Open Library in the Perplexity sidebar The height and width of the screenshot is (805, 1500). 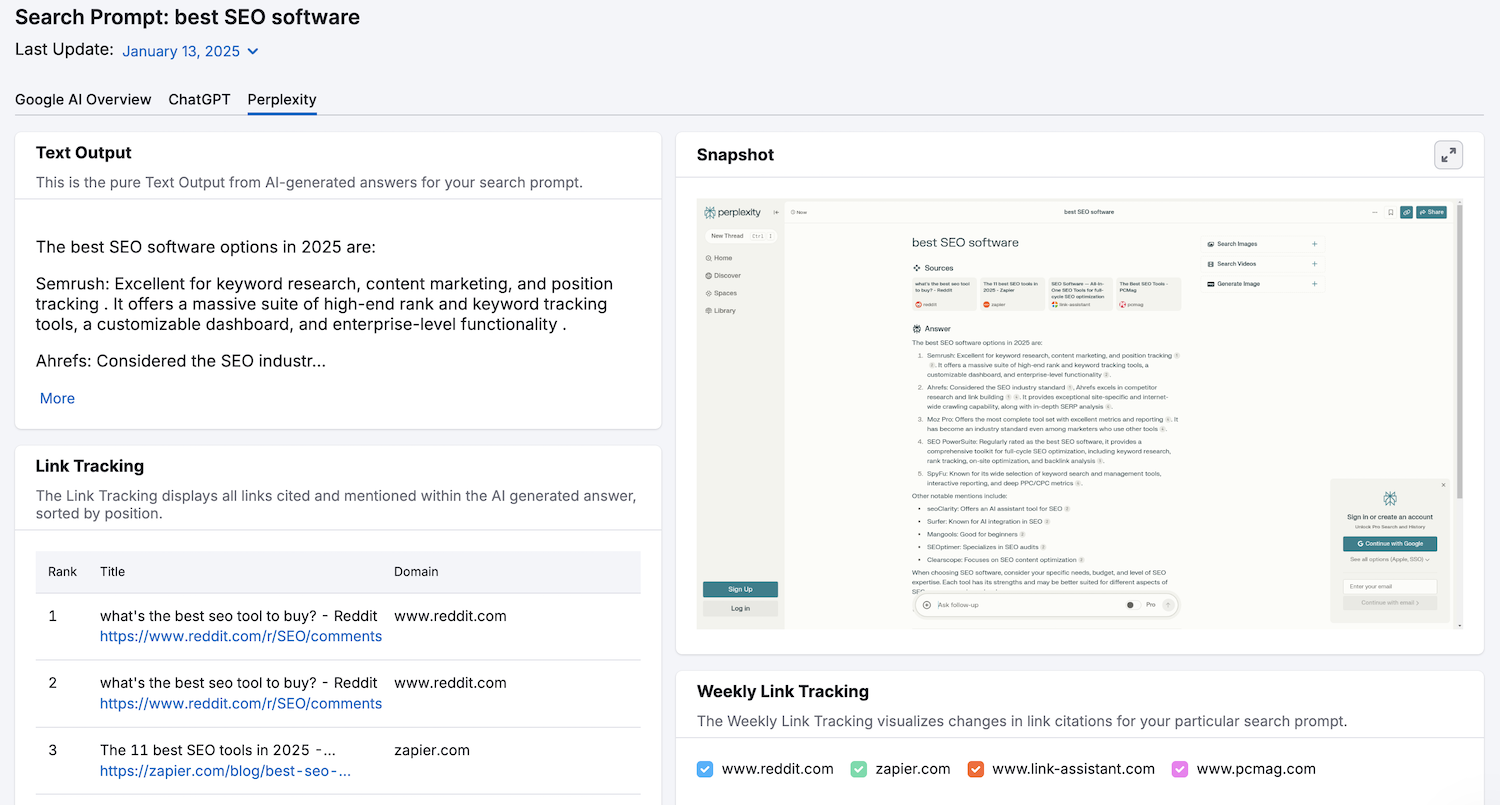coord(724,311)
